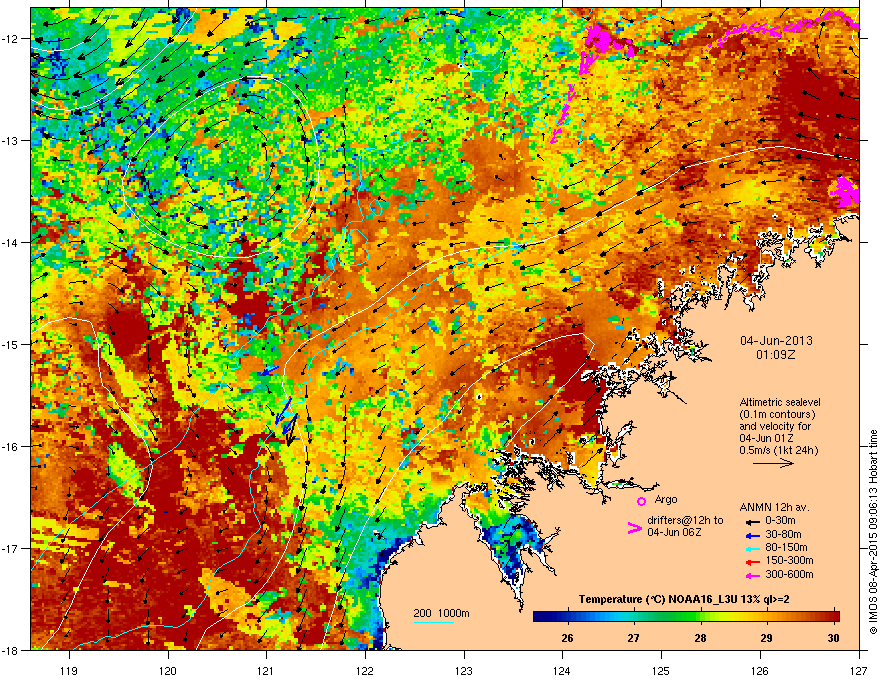Click the magenta Argo circle symbol in legend
The width and height of the screenshot is (880, 680).
click(x=641, y=501)
